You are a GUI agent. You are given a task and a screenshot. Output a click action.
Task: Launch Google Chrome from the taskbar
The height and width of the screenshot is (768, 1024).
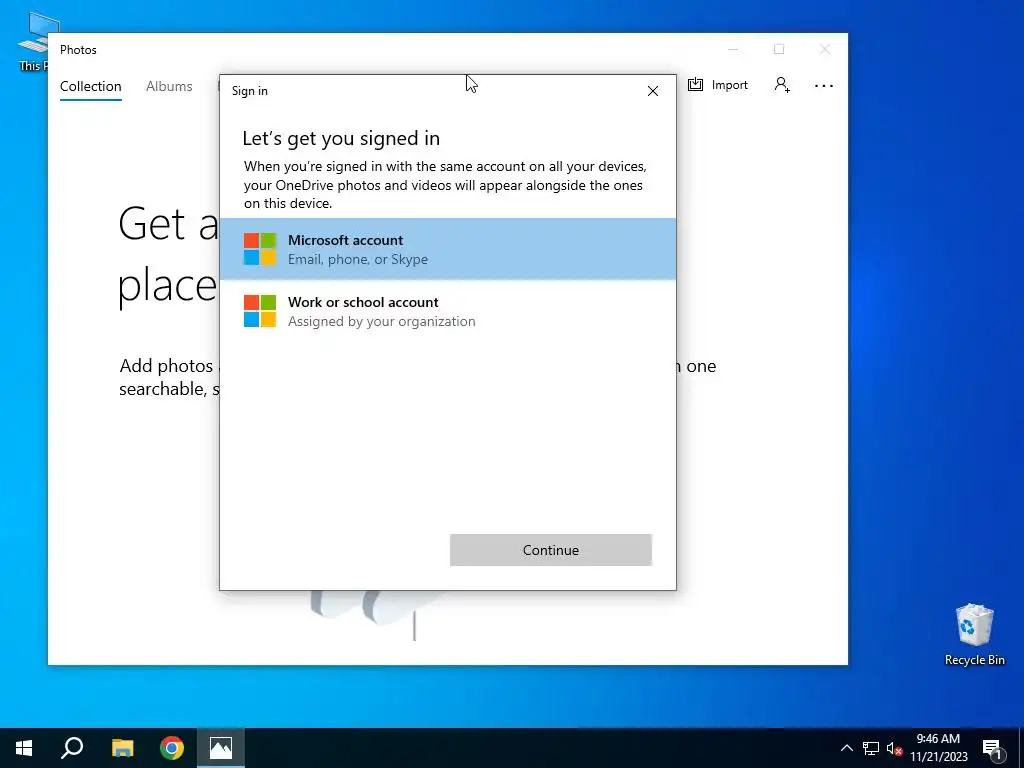click(172, 748)
